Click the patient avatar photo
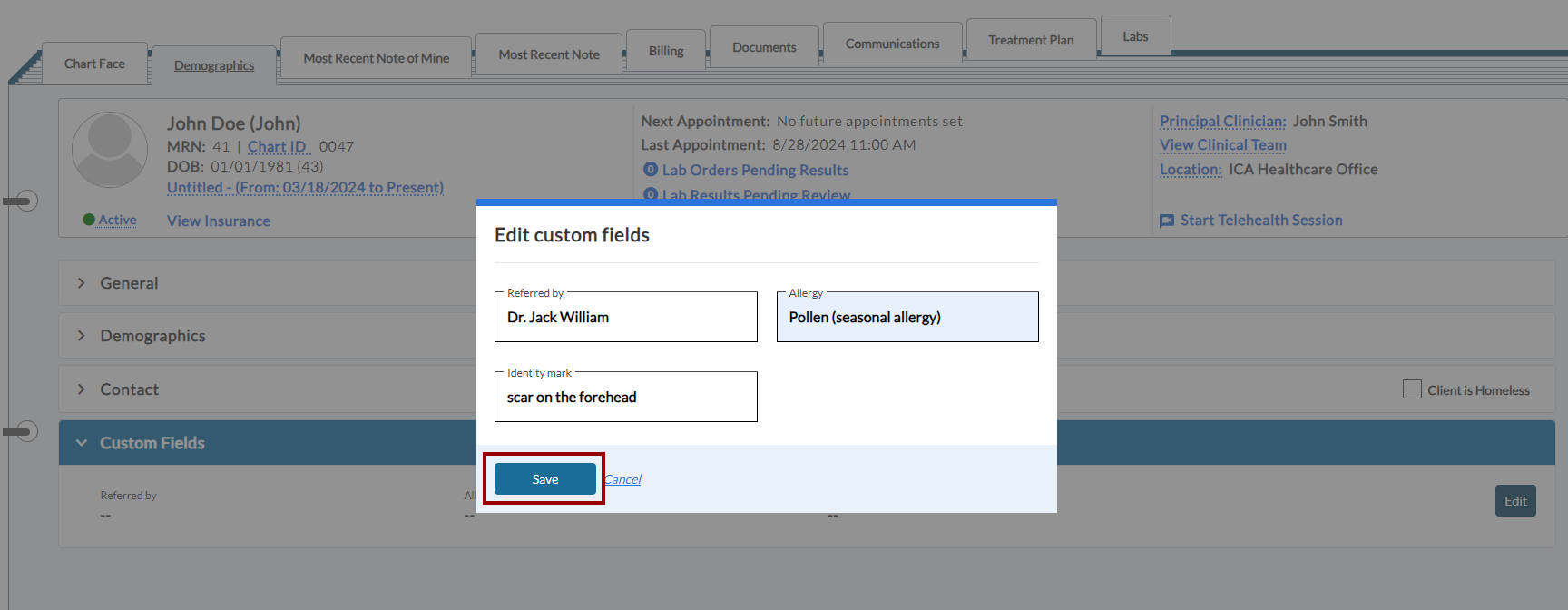This screenshot has width=1568, height=610. 110,150
